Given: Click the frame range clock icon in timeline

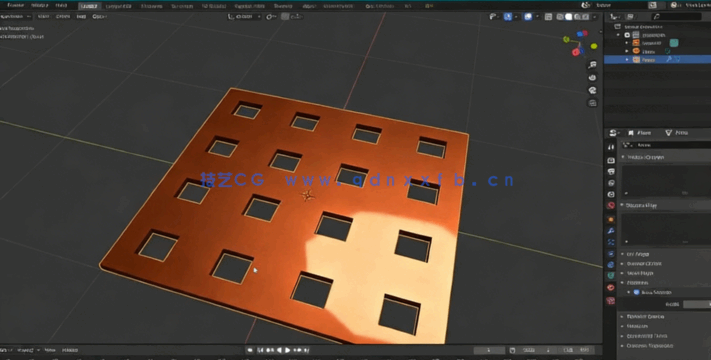Looking at the screenshot, I should pyautogui.click(x=512, y=350).
